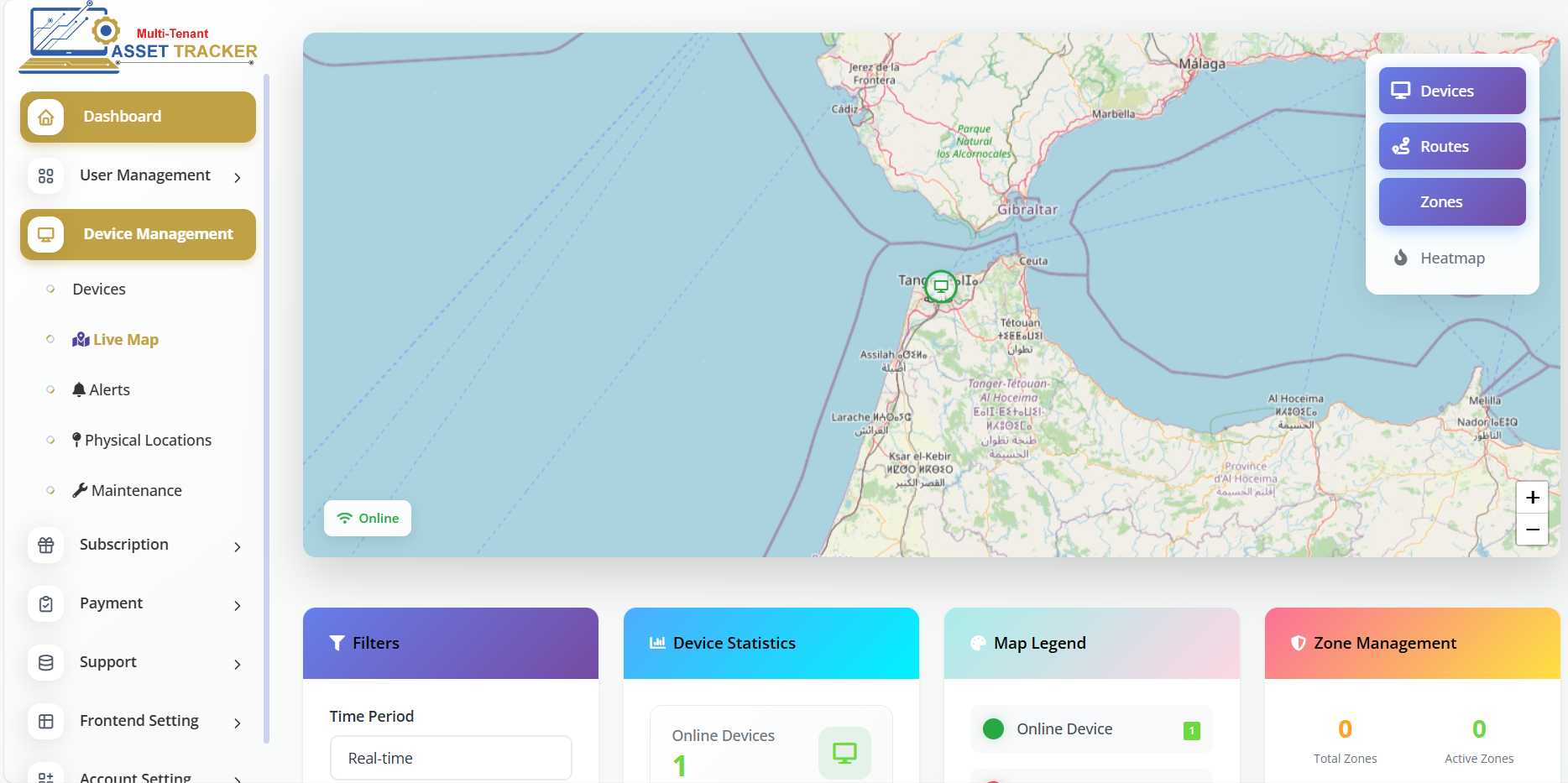Click the device marker on the map
Viewport: 1568px width, 783px height.
click(x=941, y=286)
